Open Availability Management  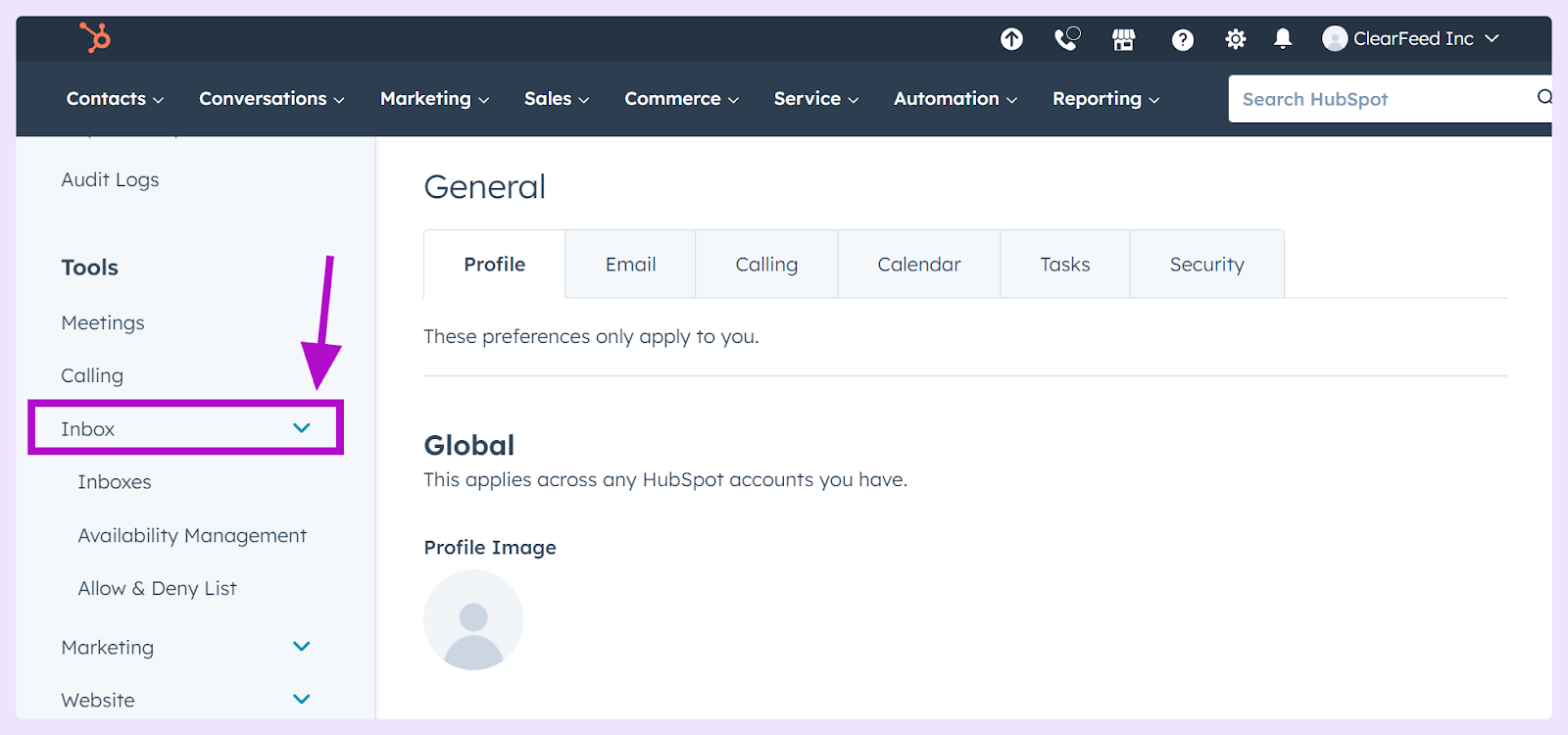coord(192,536)
